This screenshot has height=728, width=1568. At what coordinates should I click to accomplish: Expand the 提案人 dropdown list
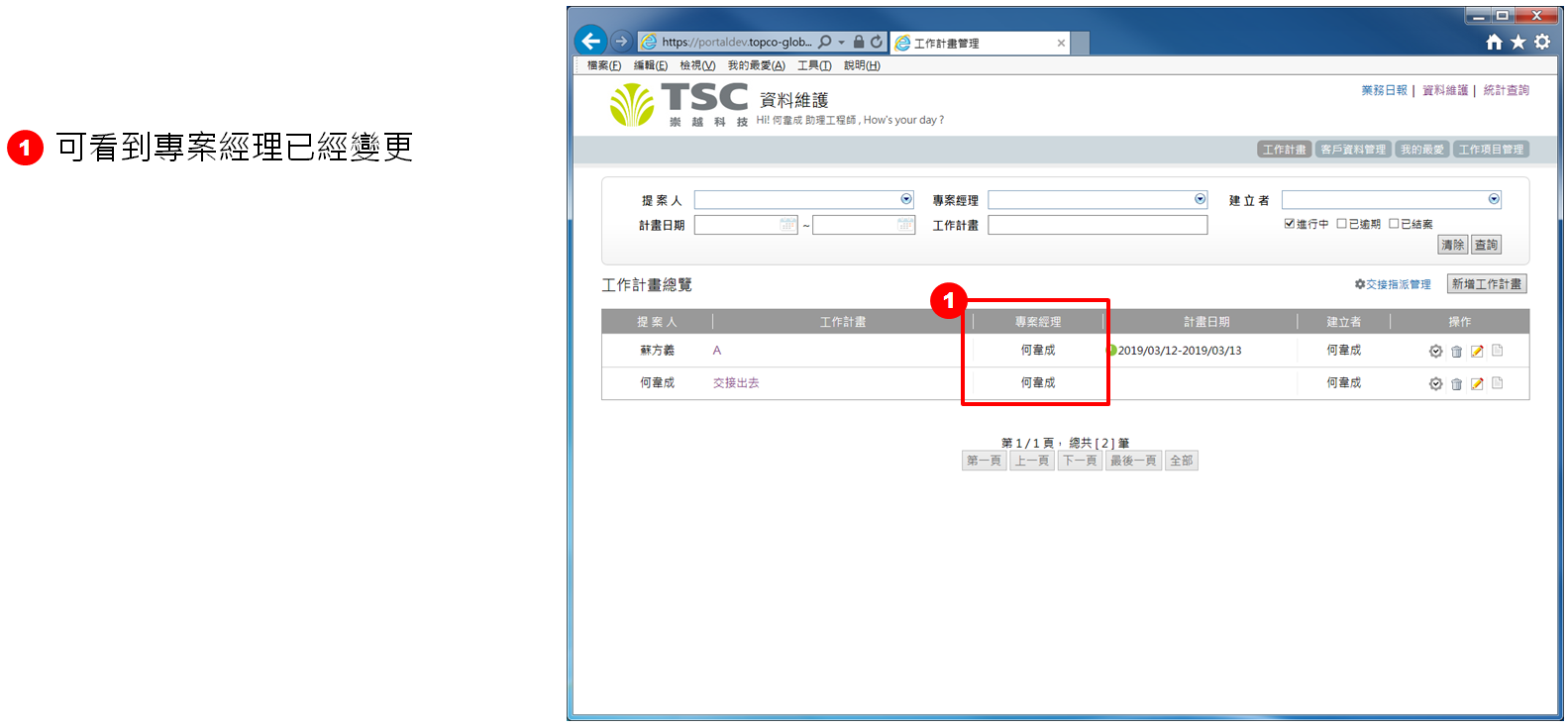coord(905,199)
